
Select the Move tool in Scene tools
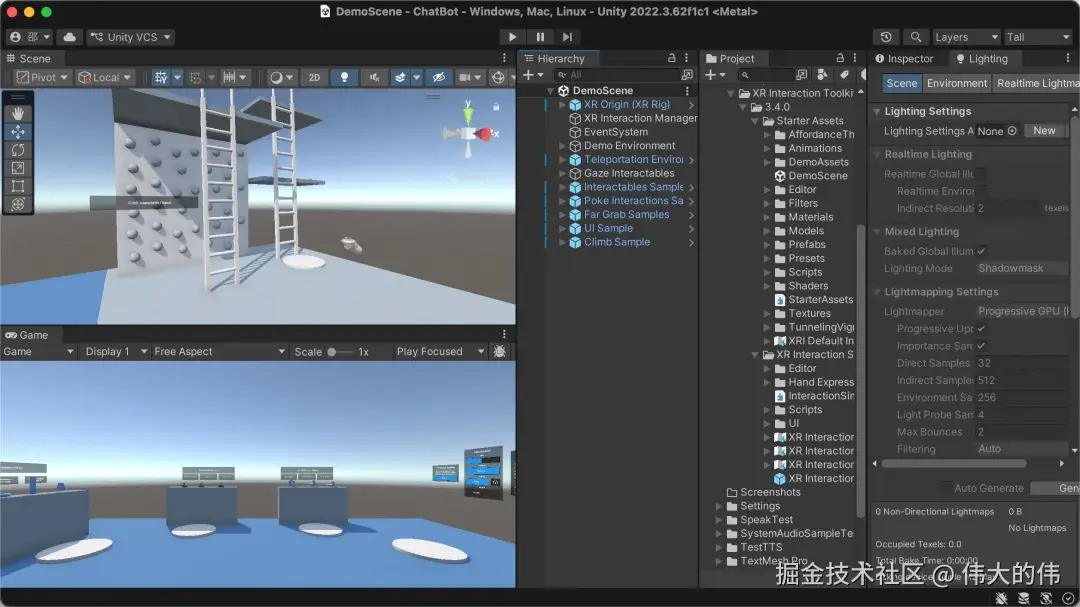pos(18,132)
